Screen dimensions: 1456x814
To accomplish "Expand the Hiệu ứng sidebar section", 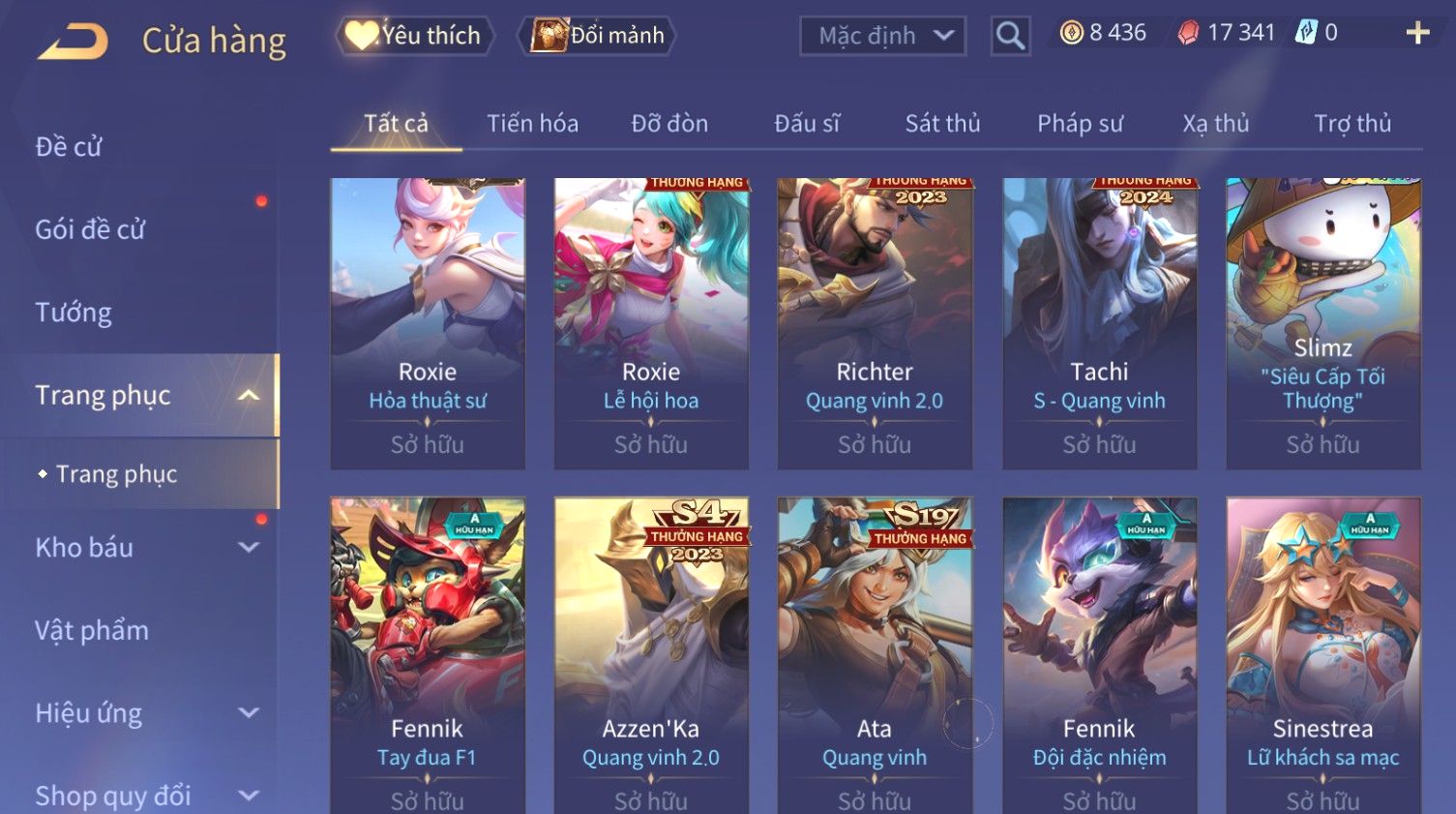I will click(249, 712).
